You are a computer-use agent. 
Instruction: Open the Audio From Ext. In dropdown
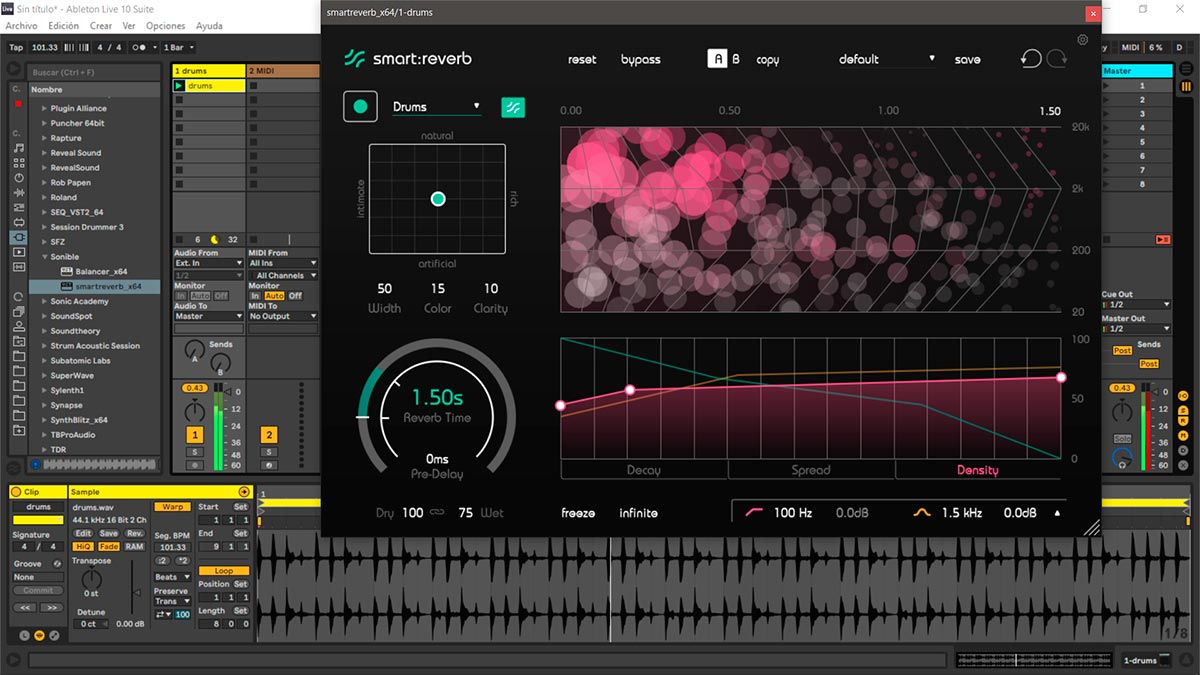coord(209,264)
